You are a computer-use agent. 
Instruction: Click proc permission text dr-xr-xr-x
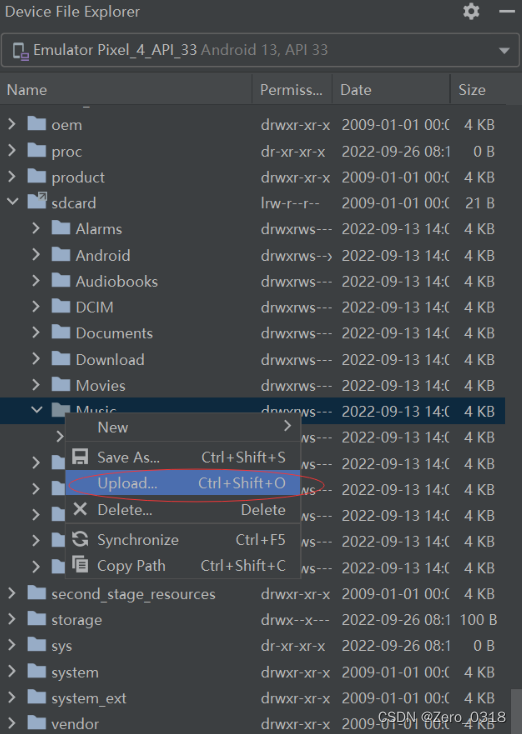point(293,151)
